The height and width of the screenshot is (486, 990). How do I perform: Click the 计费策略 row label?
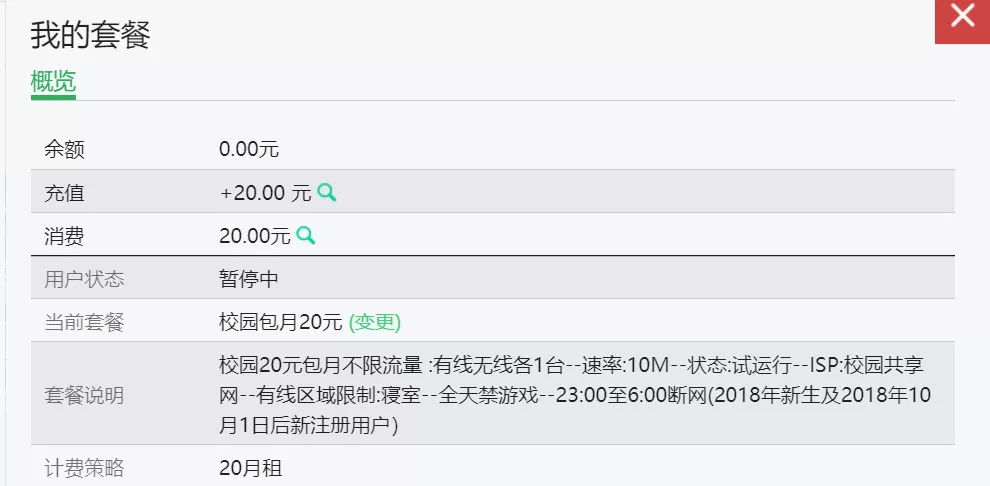point(84,468)
